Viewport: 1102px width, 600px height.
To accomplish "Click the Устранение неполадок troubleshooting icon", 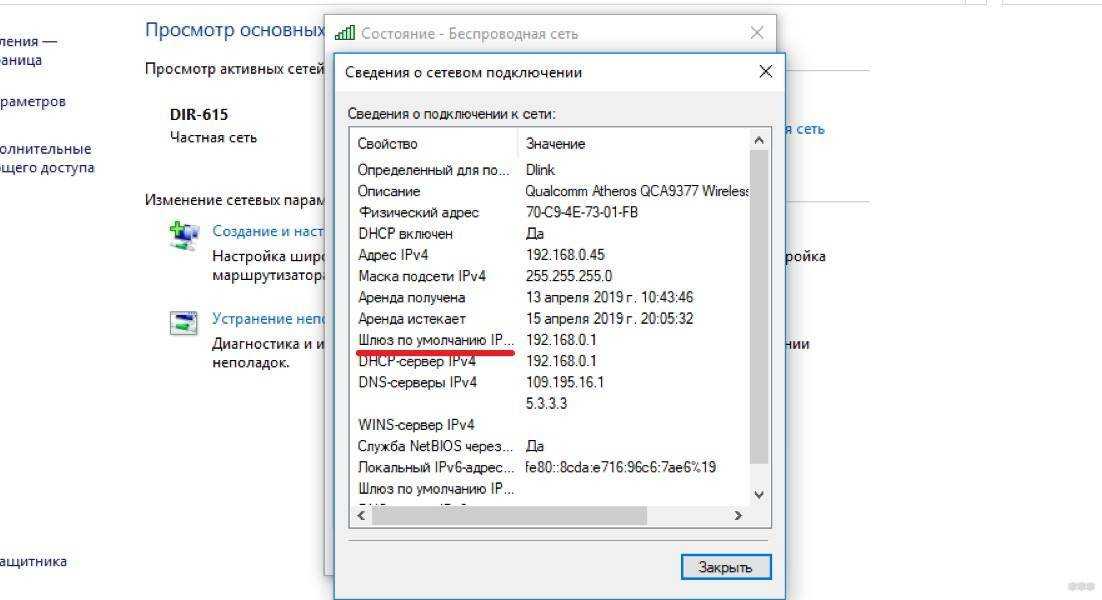I will 183,322.
